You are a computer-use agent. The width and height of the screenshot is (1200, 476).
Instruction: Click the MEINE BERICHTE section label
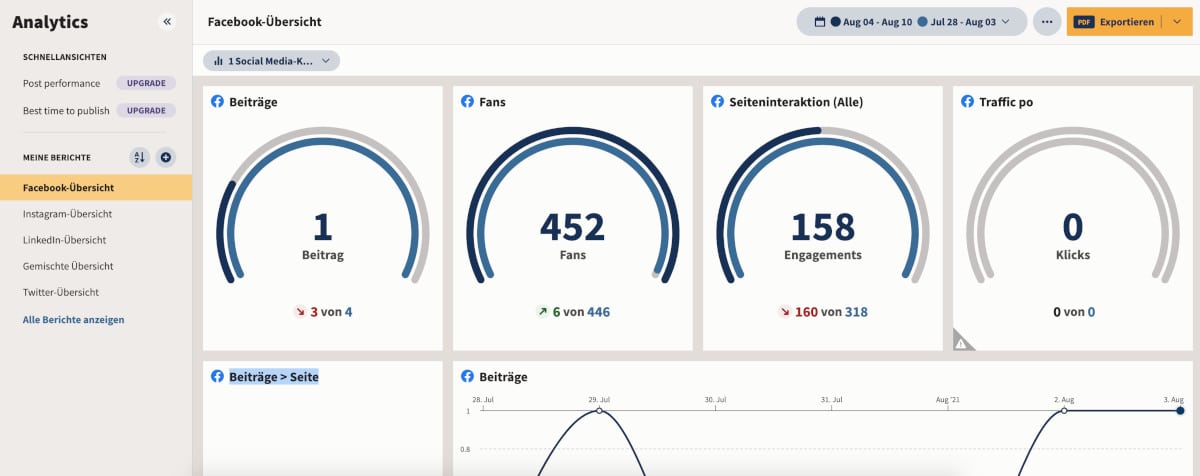[57, 158]
